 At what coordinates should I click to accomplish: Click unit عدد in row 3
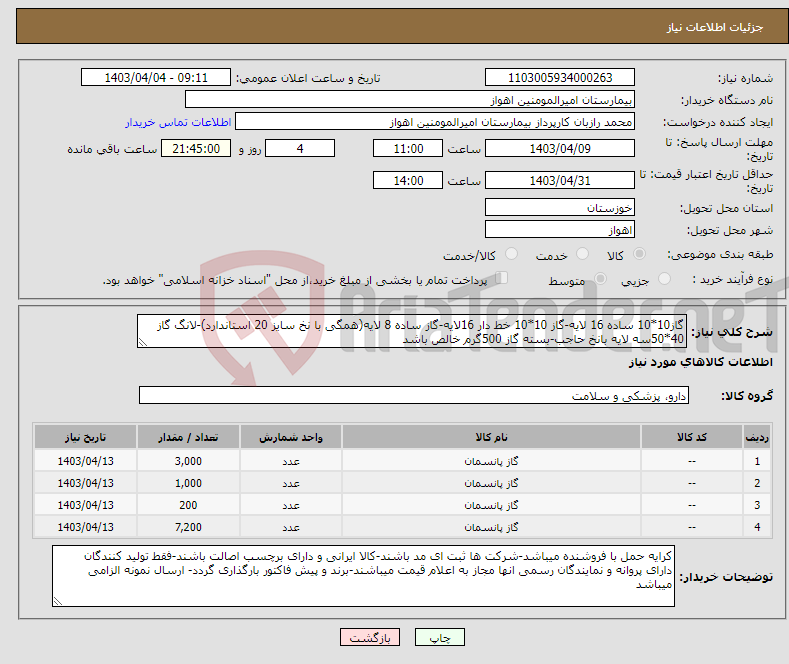[291, 505]
